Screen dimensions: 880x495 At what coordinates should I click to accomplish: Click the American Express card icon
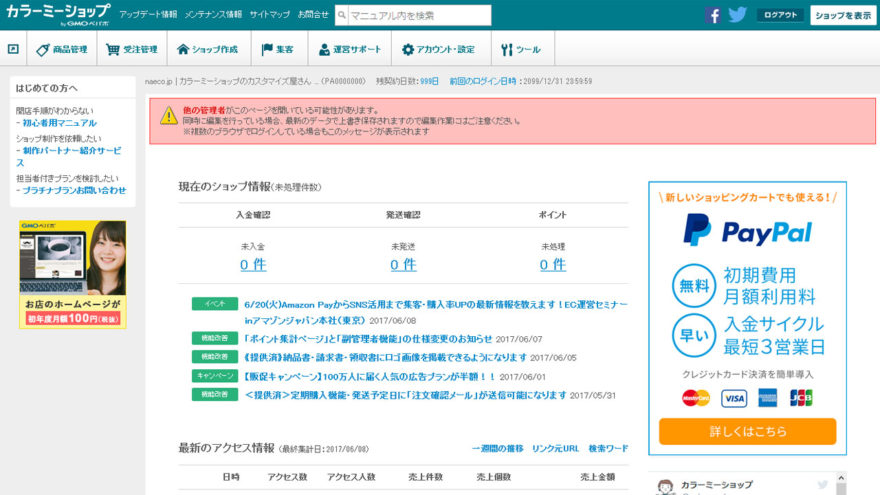tap(768, 398)
